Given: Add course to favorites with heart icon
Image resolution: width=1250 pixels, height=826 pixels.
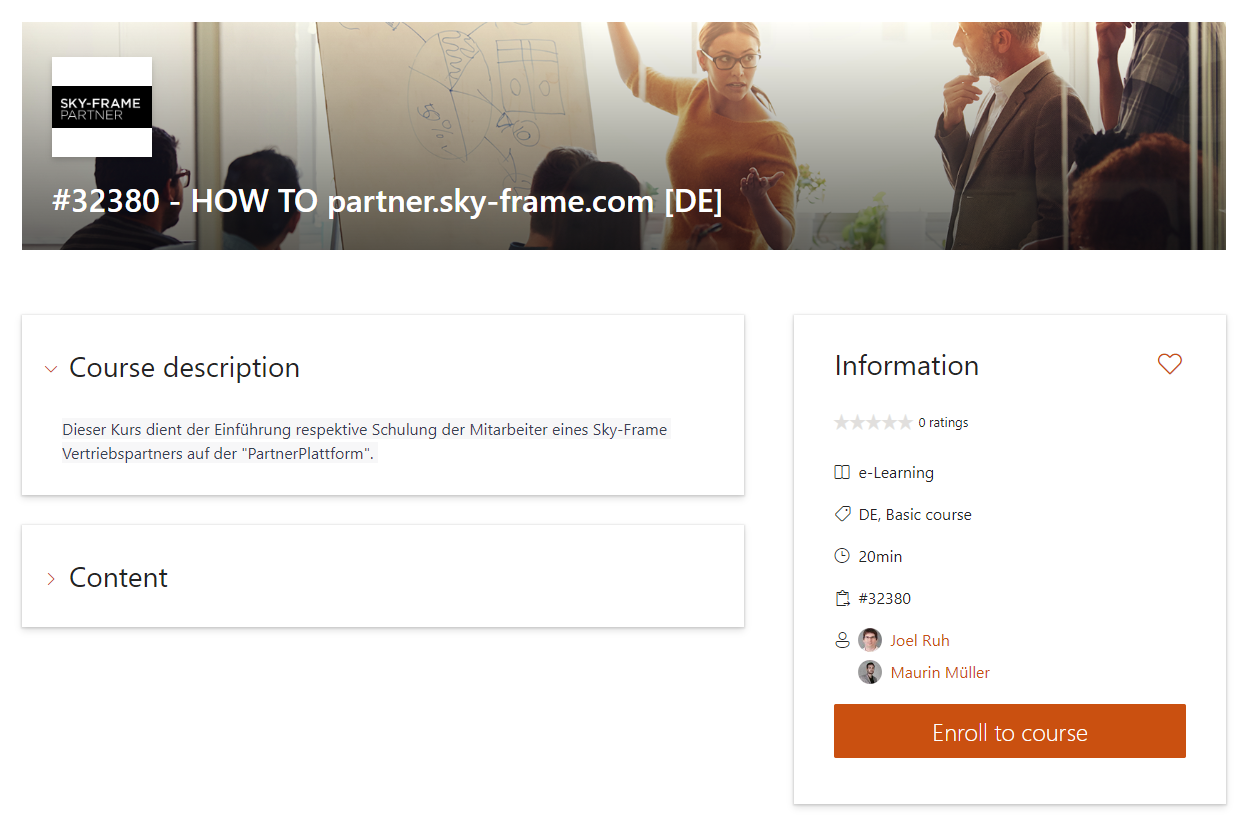Looking at the screenshot, I should (1169, 364).
